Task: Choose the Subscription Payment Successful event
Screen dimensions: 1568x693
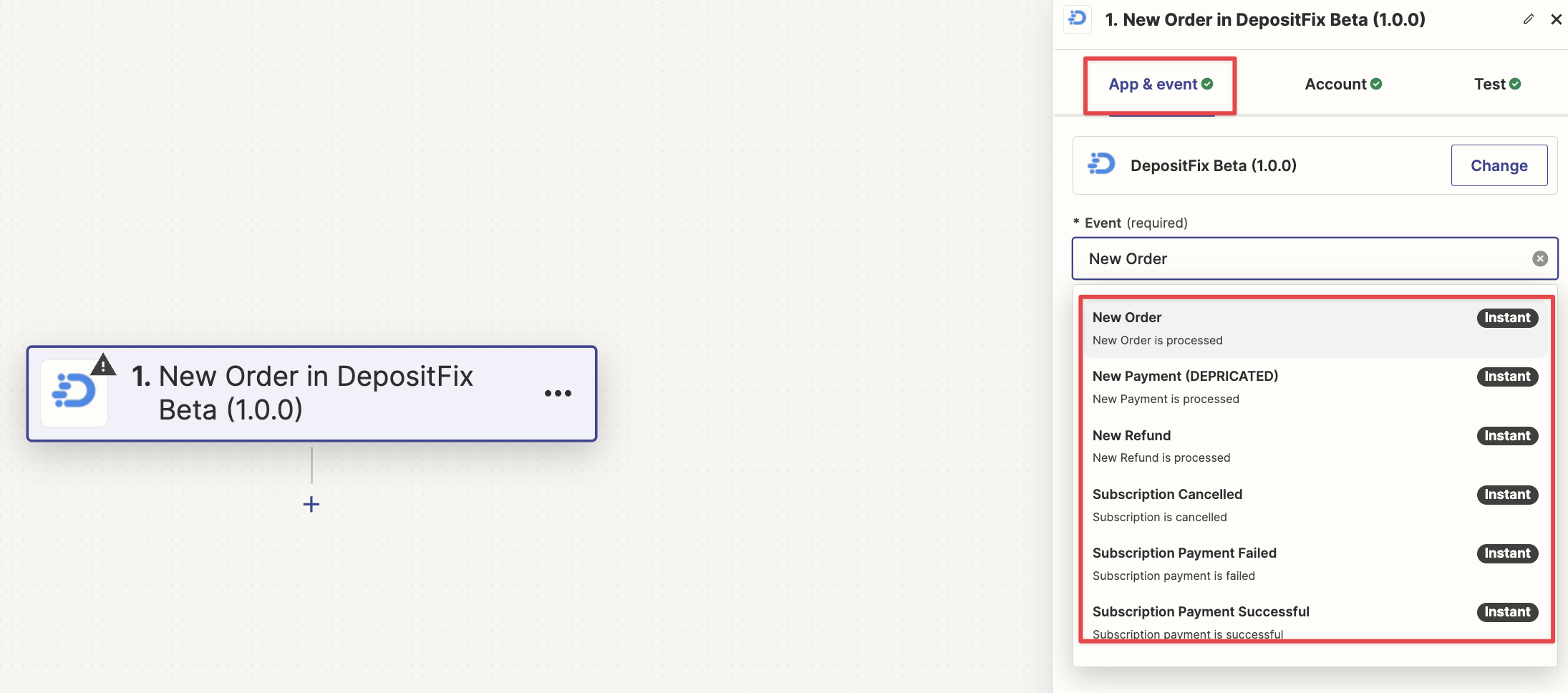Action: point(1315,621)
